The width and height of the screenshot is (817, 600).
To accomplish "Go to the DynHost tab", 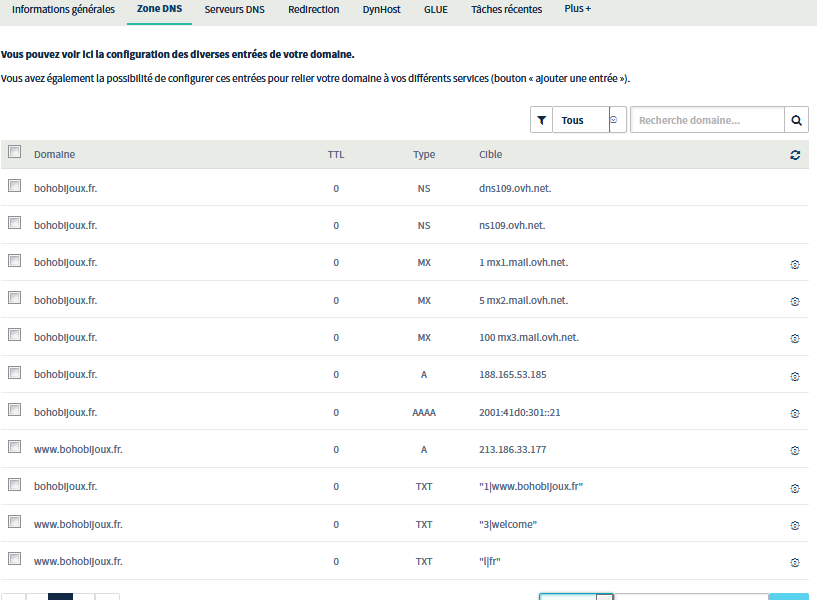I will click(x=381, y=9).
